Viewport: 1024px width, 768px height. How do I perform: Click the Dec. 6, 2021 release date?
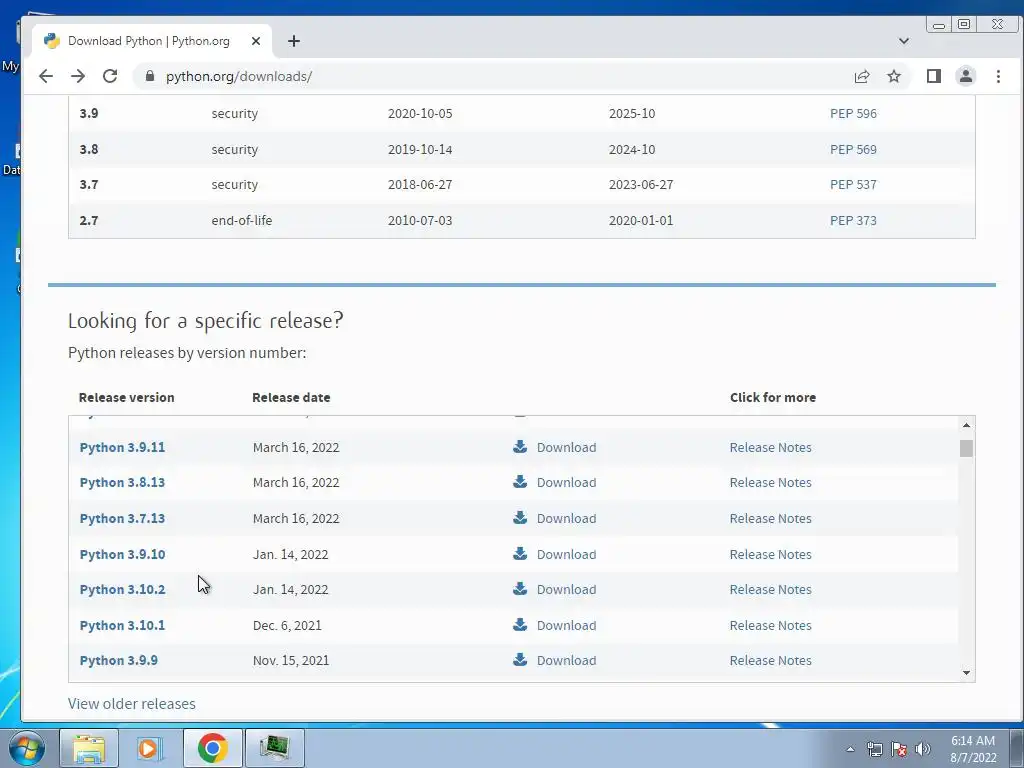click(x=287, y=626)
